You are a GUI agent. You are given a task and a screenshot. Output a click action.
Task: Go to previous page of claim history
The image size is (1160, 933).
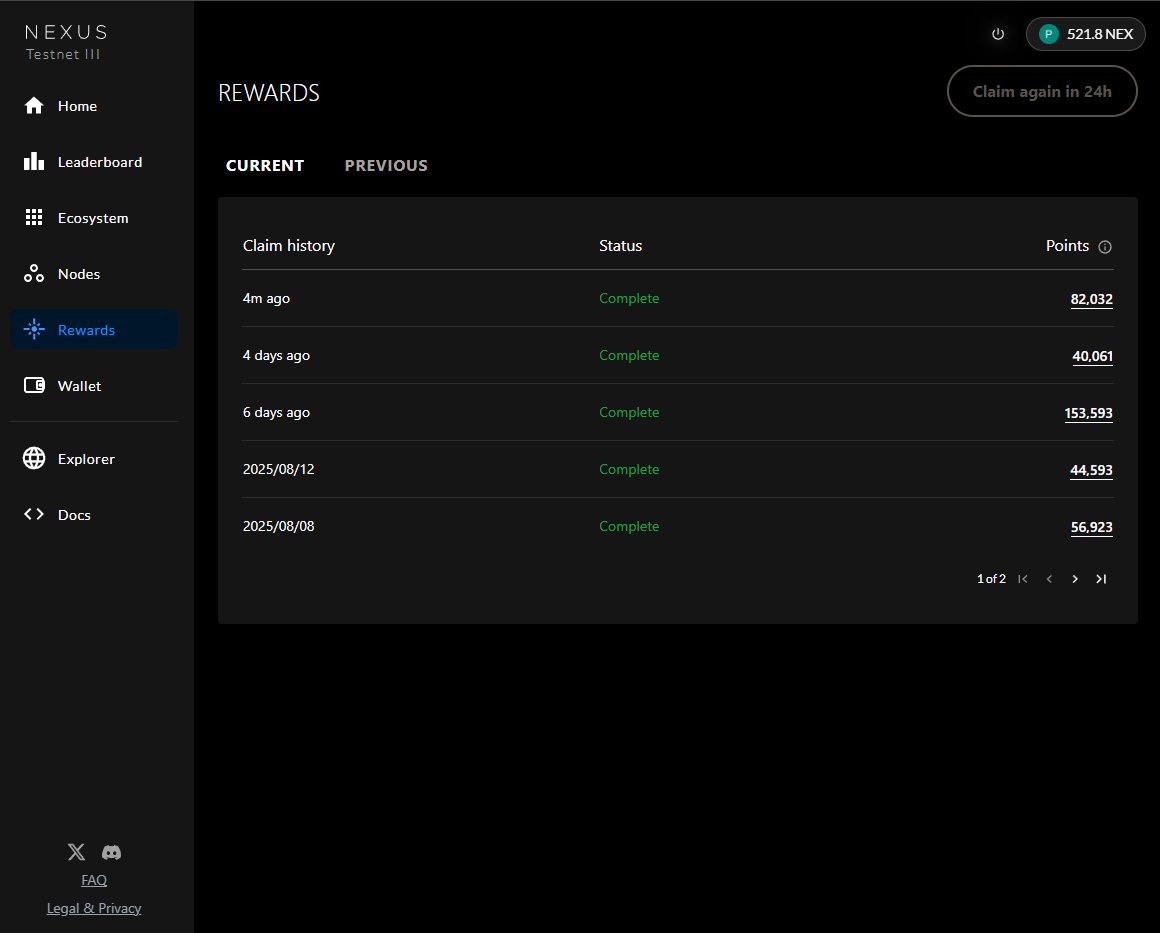coord(1049,579)
